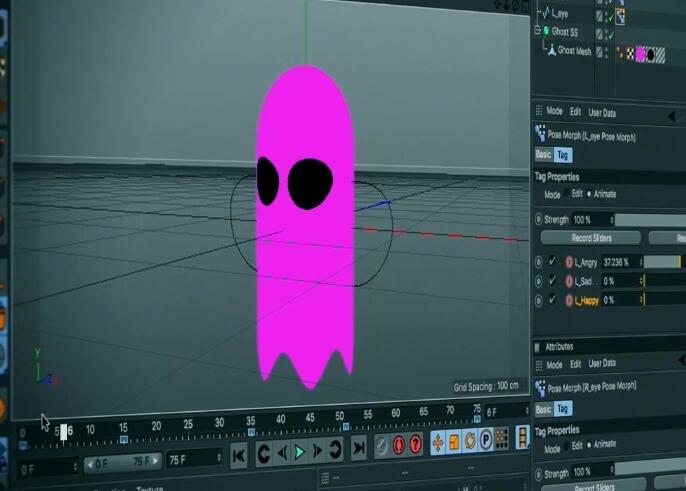Toggle position keyframe recording icon
This screenshot has height=491, width=686.
(438, 443)
